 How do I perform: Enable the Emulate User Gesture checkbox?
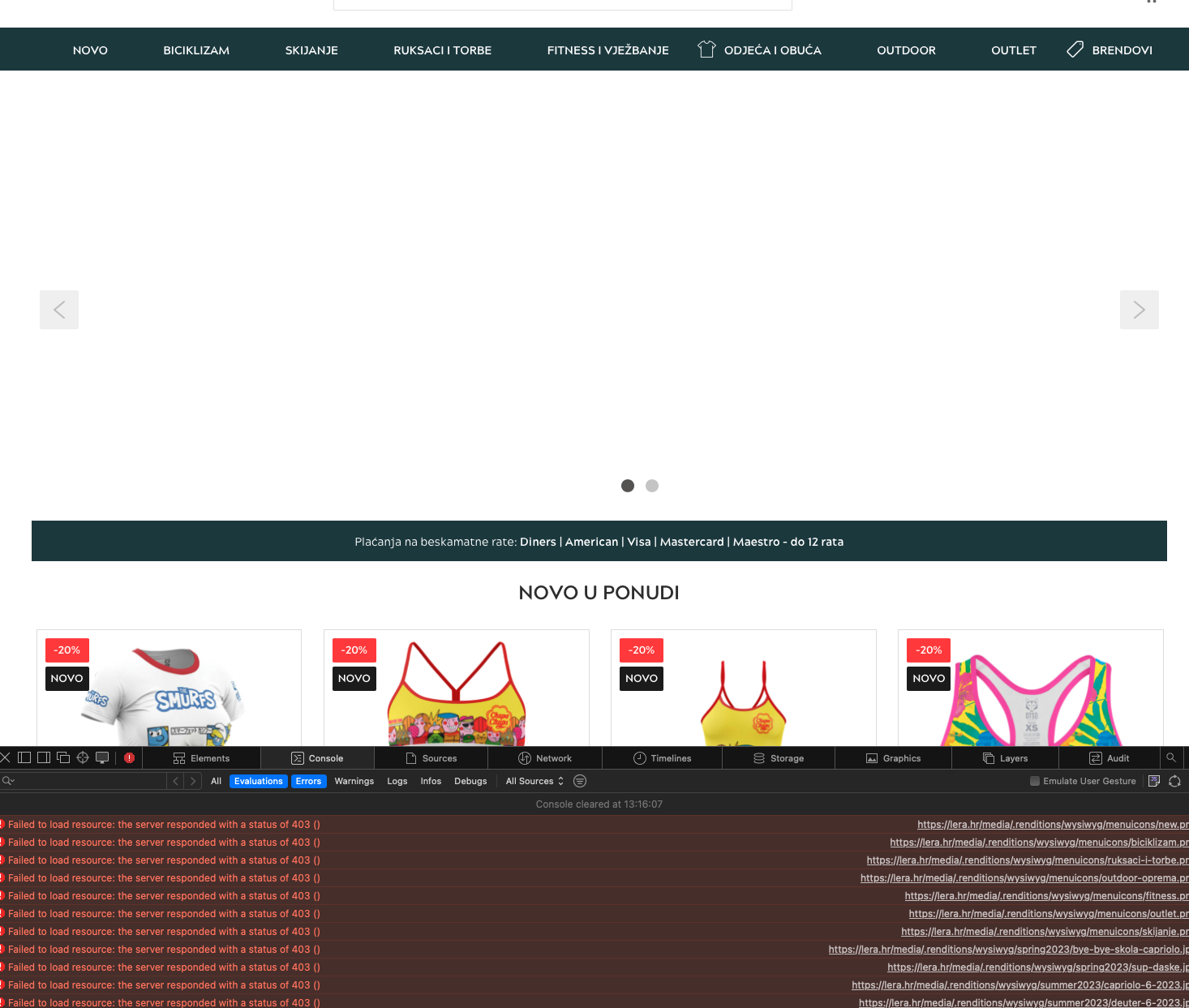click(1035, 781)
